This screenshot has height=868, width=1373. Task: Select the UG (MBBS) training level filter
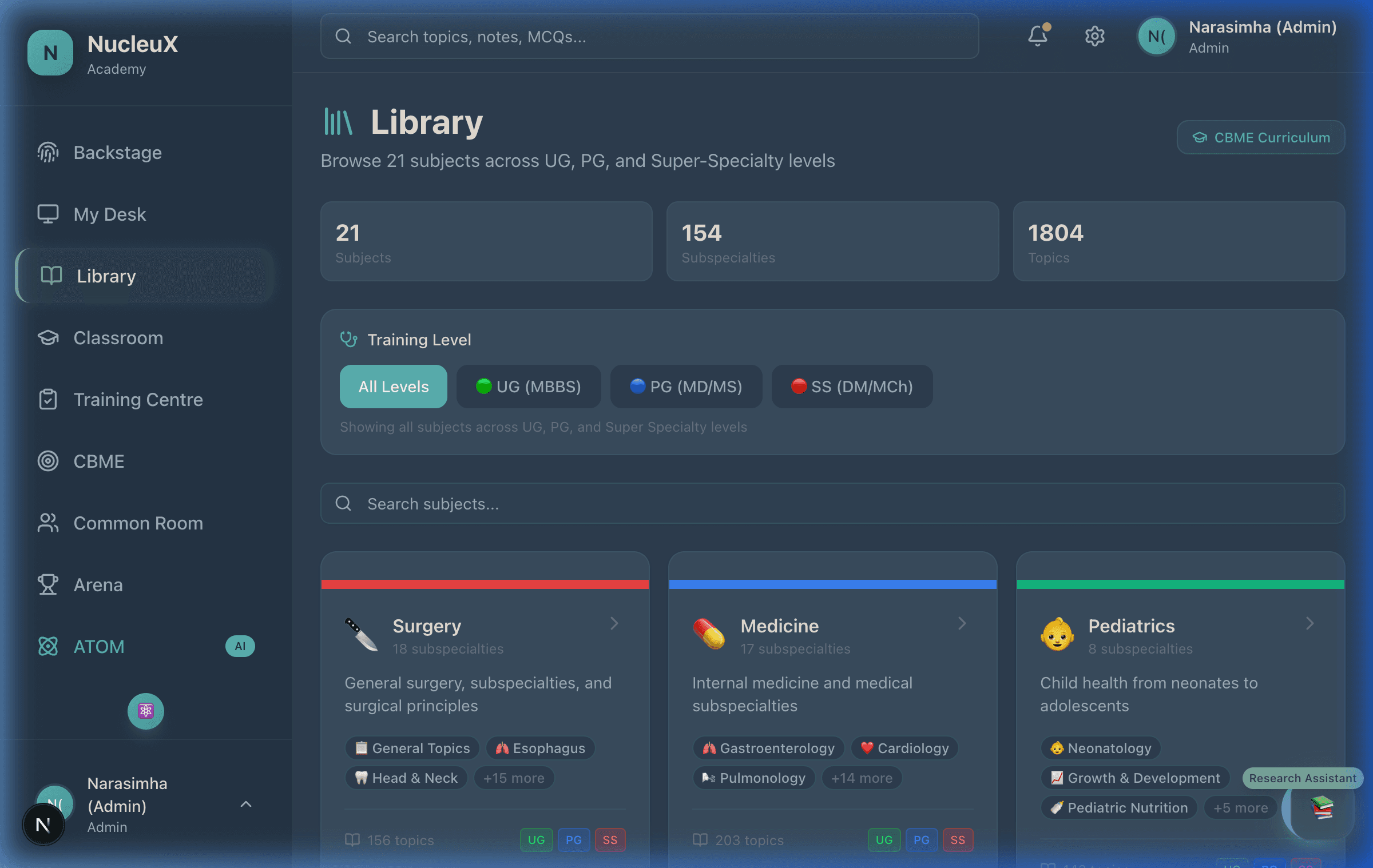point(529,387)
